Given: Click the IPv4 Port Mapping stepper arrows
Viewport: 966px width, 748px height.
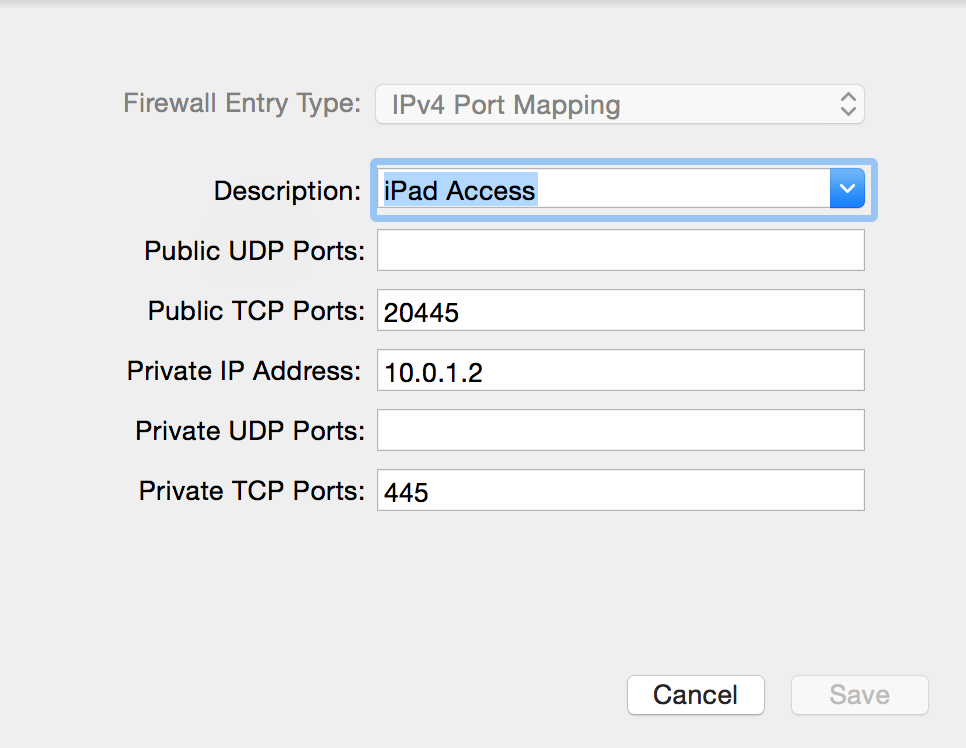Looking at the screenshot, I should pyautogui.click(x=846, y=104).
